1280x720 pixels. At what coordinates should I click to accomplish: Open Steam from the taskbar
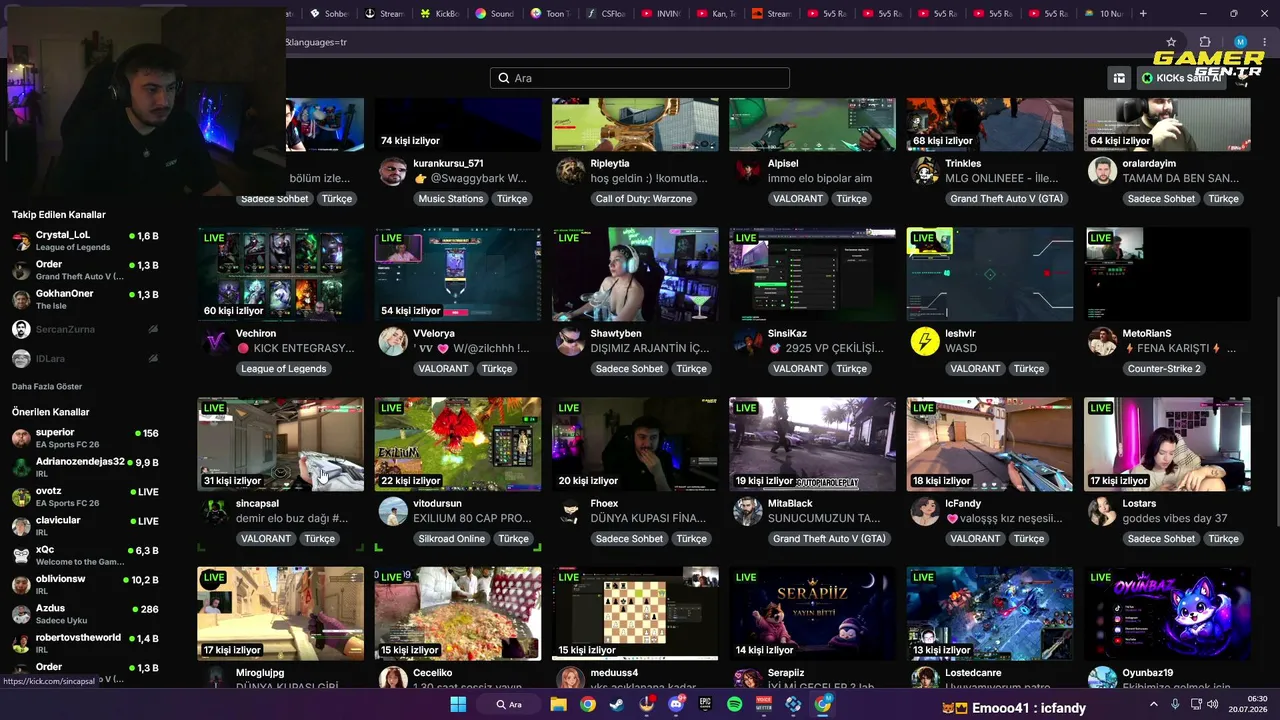click(617, 704)
